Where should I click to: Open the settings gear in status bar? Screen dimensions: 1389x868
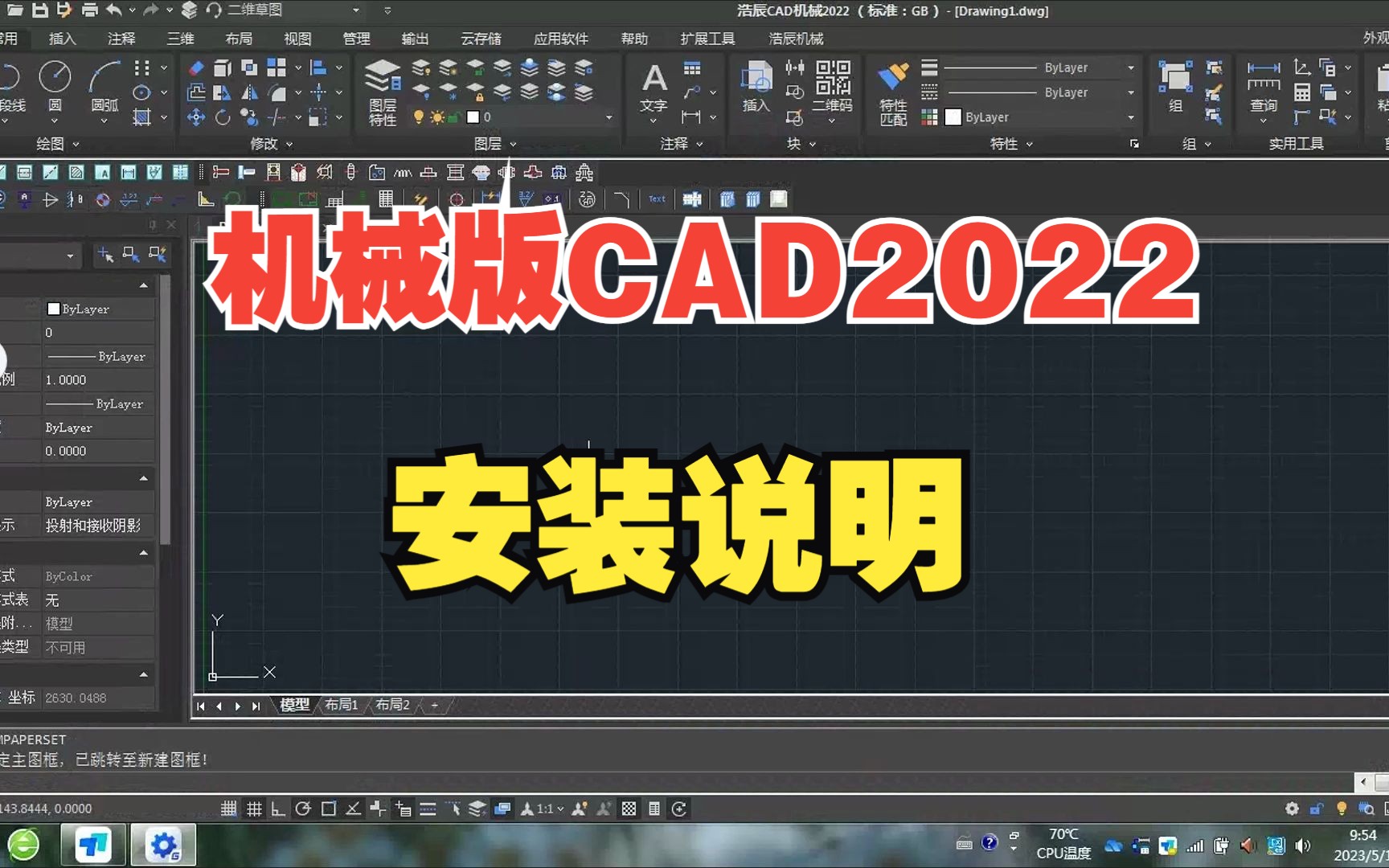[x=1292, y=809]
